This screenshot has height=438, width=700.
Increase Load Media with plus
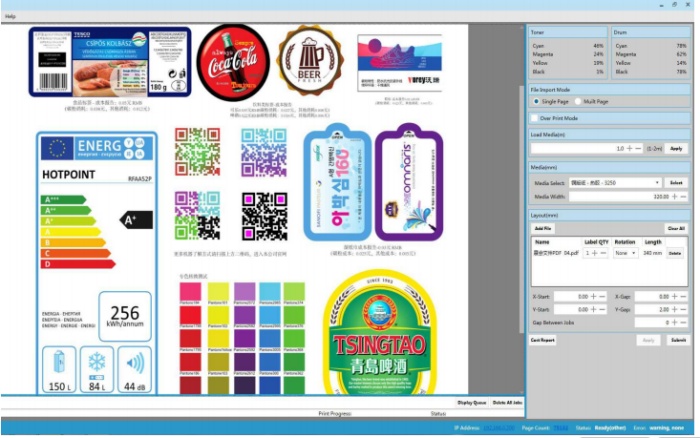coord(629,148)
